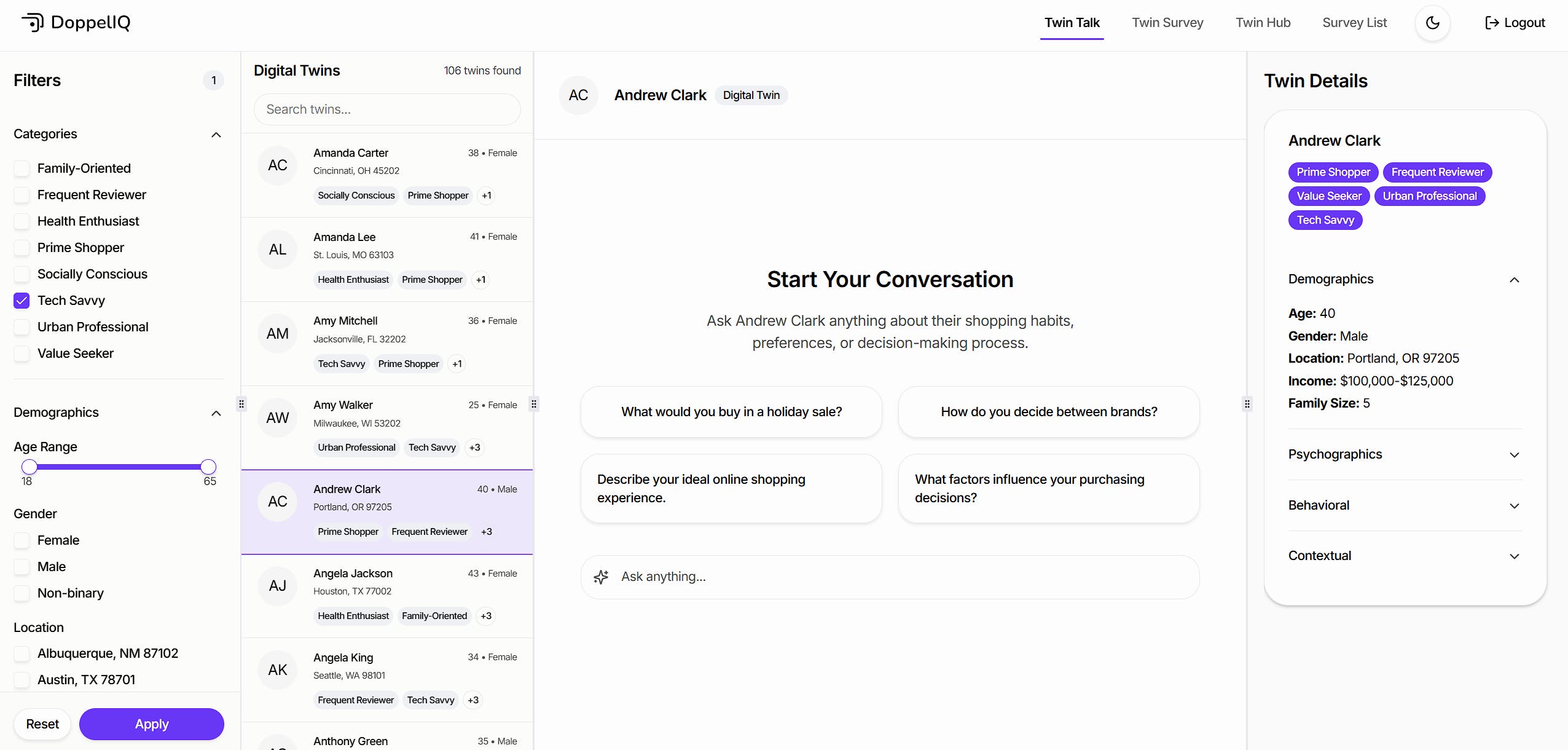Click the drag handle beside Twin Details panel
This screenshot has width=1568, height=750.
pyautogui.click(x=1247, y=404)
